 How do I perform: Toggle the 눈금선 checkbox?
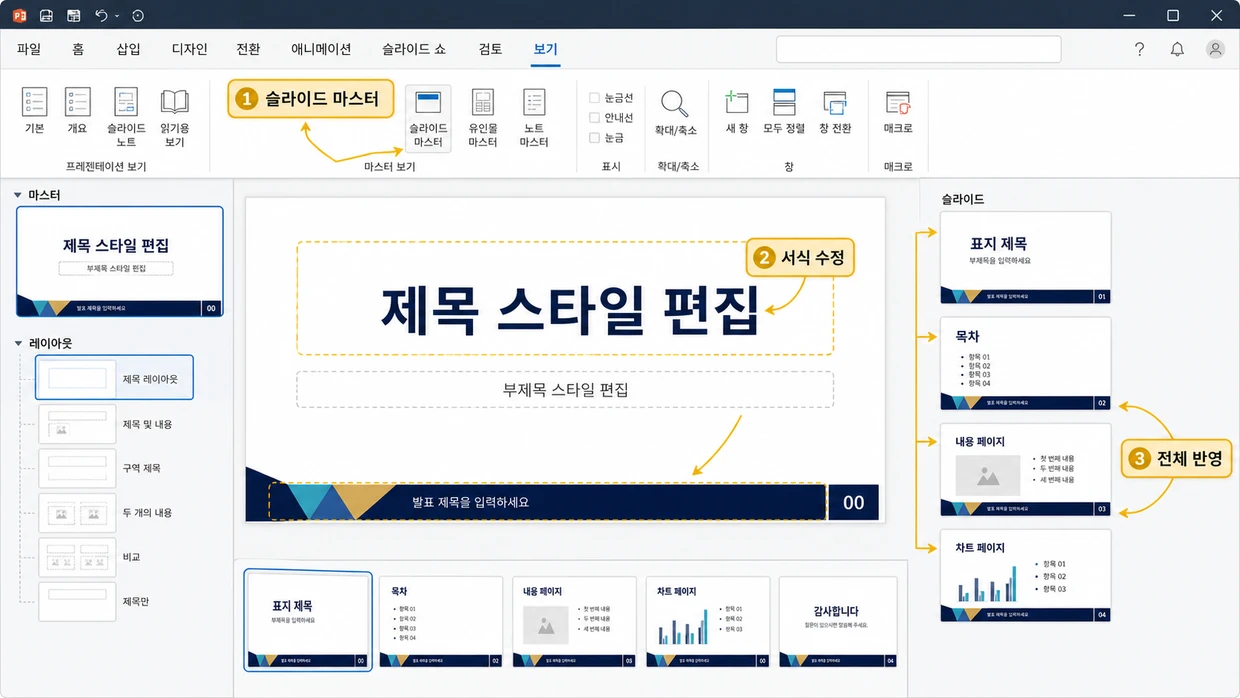pyautogui.click(x=594, y=98)
